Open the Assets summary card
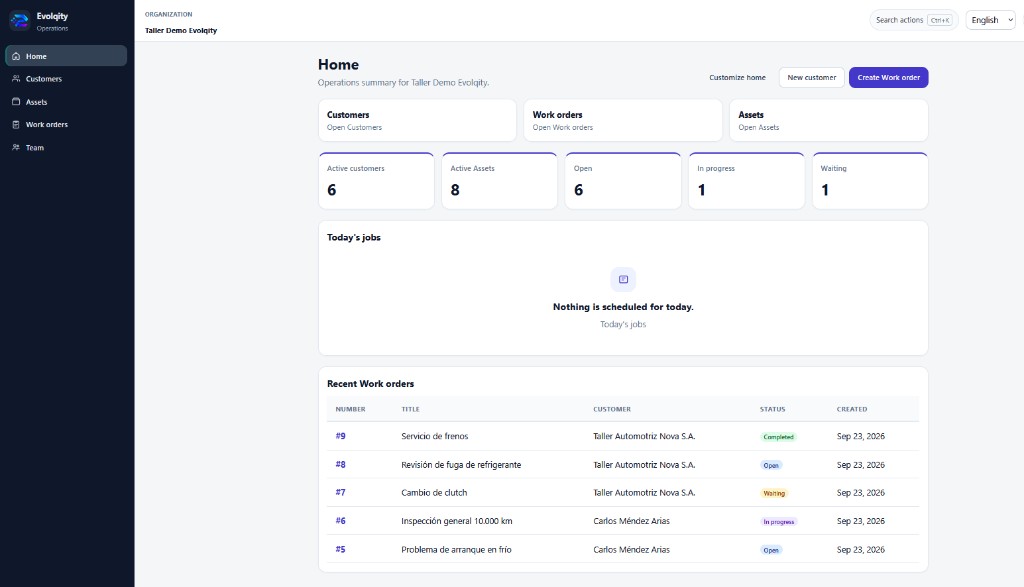 tap(829, 120)
